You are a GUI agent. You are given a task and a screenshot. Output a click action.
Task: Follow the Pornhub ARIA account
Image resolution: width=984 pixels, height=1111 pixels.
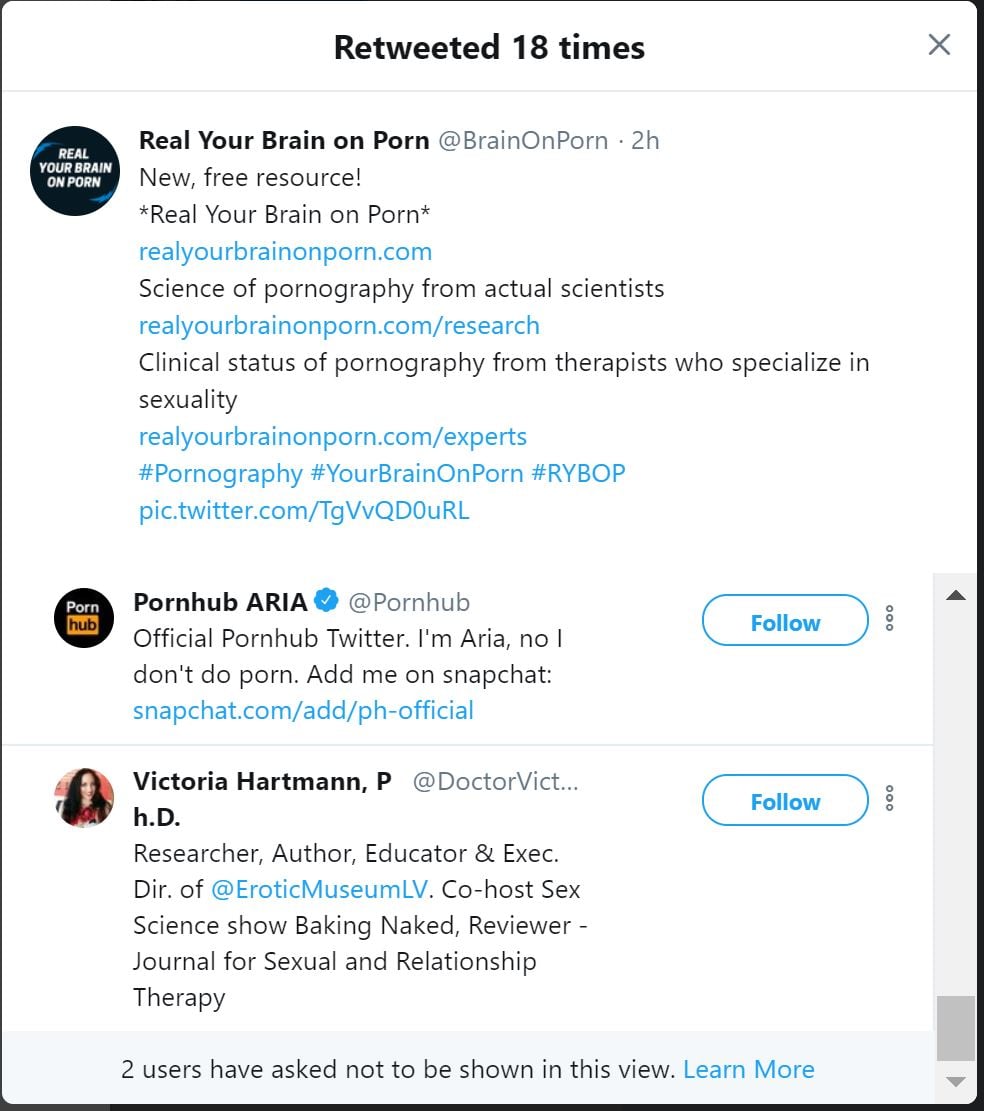785,621
